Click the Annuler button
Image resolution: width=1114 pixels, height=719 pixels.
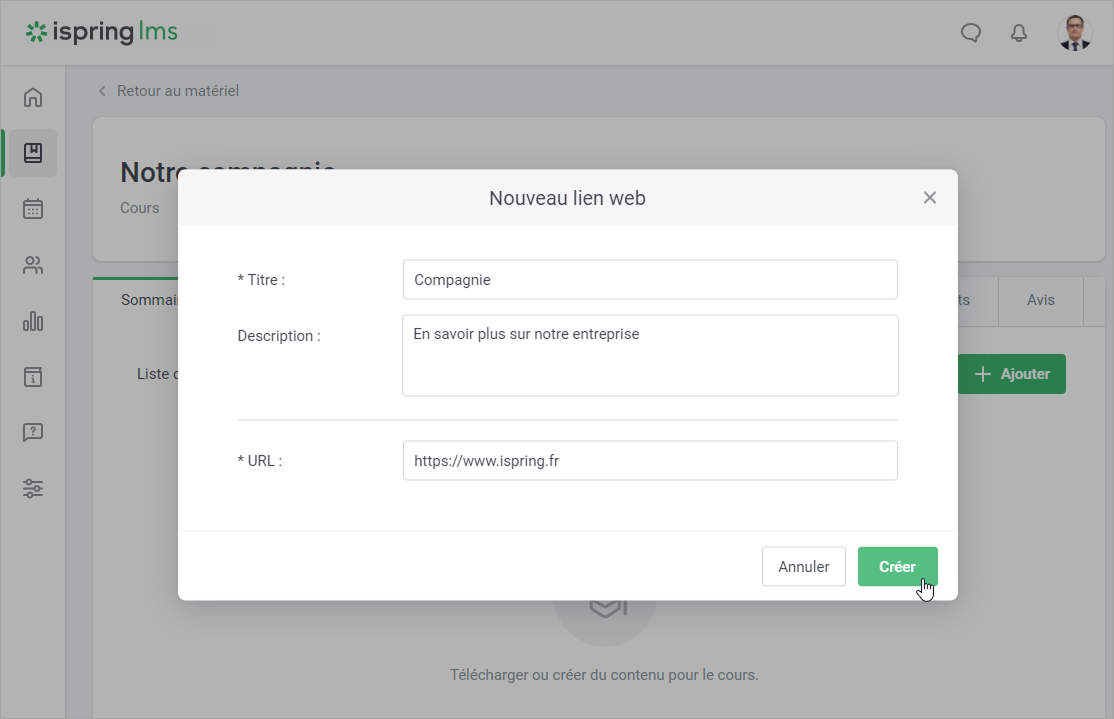803,566
